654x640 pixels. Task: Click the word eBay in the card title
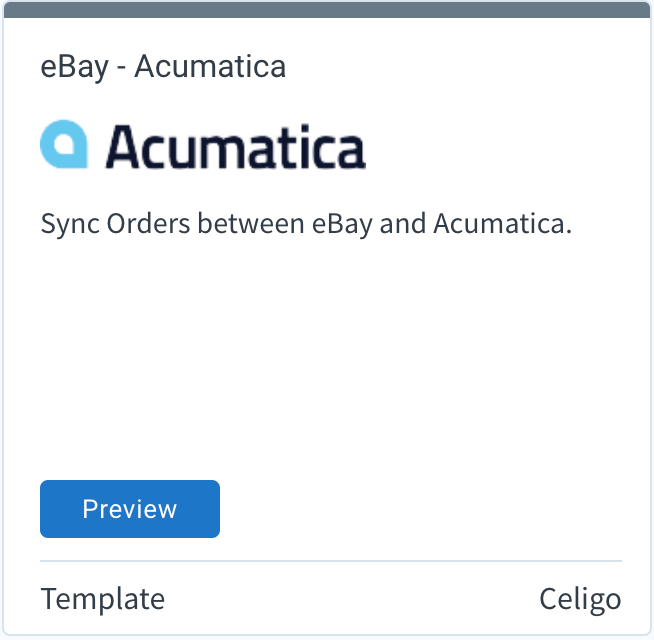(74, 68)
